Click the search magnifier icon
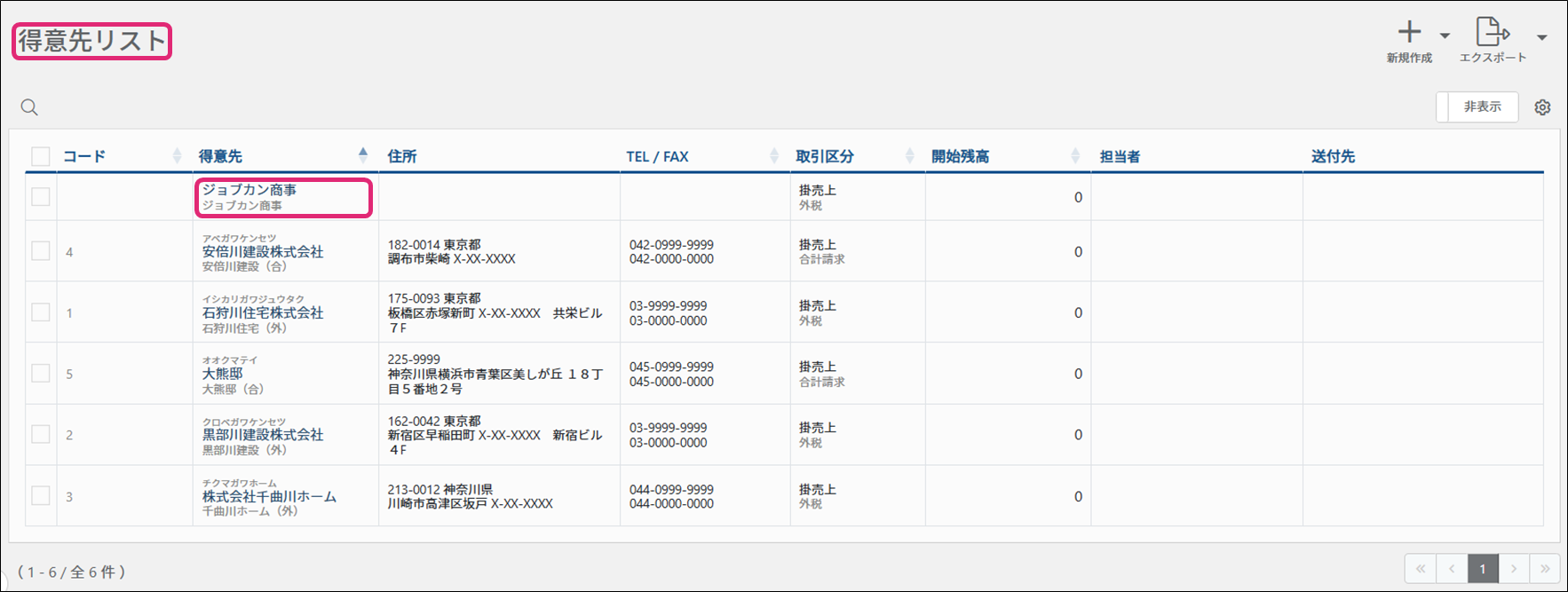This screenshot has width=1568, height=592. point(29,107)
